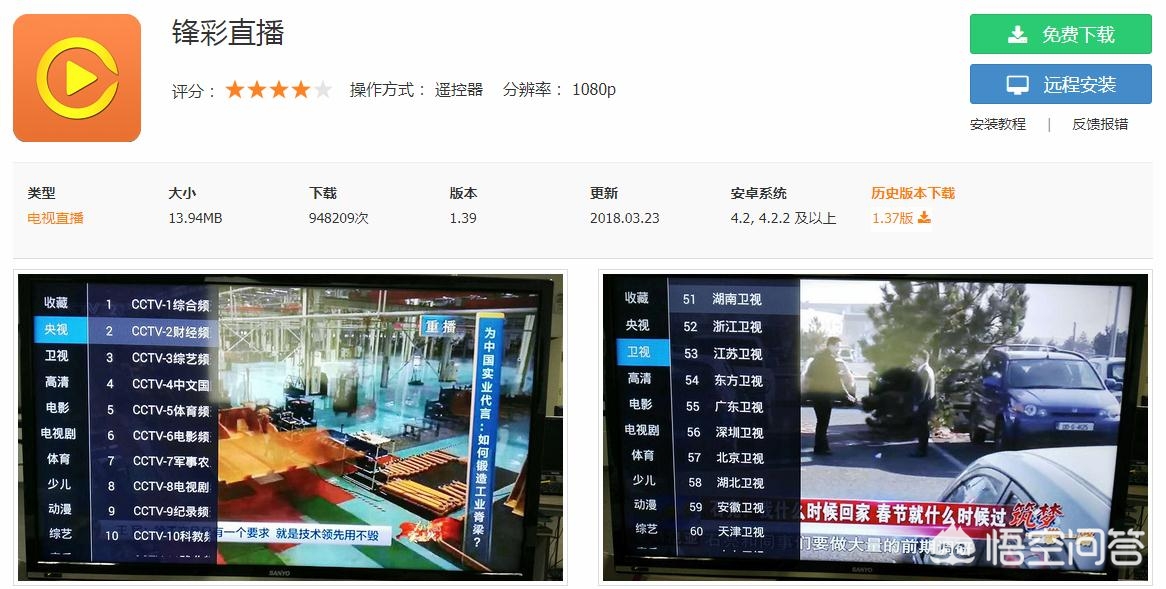Image resolution: width=1166 pixels, height=589 pixels.
Task: Click the blue 远程安装 button
Action: point(1060,84)
